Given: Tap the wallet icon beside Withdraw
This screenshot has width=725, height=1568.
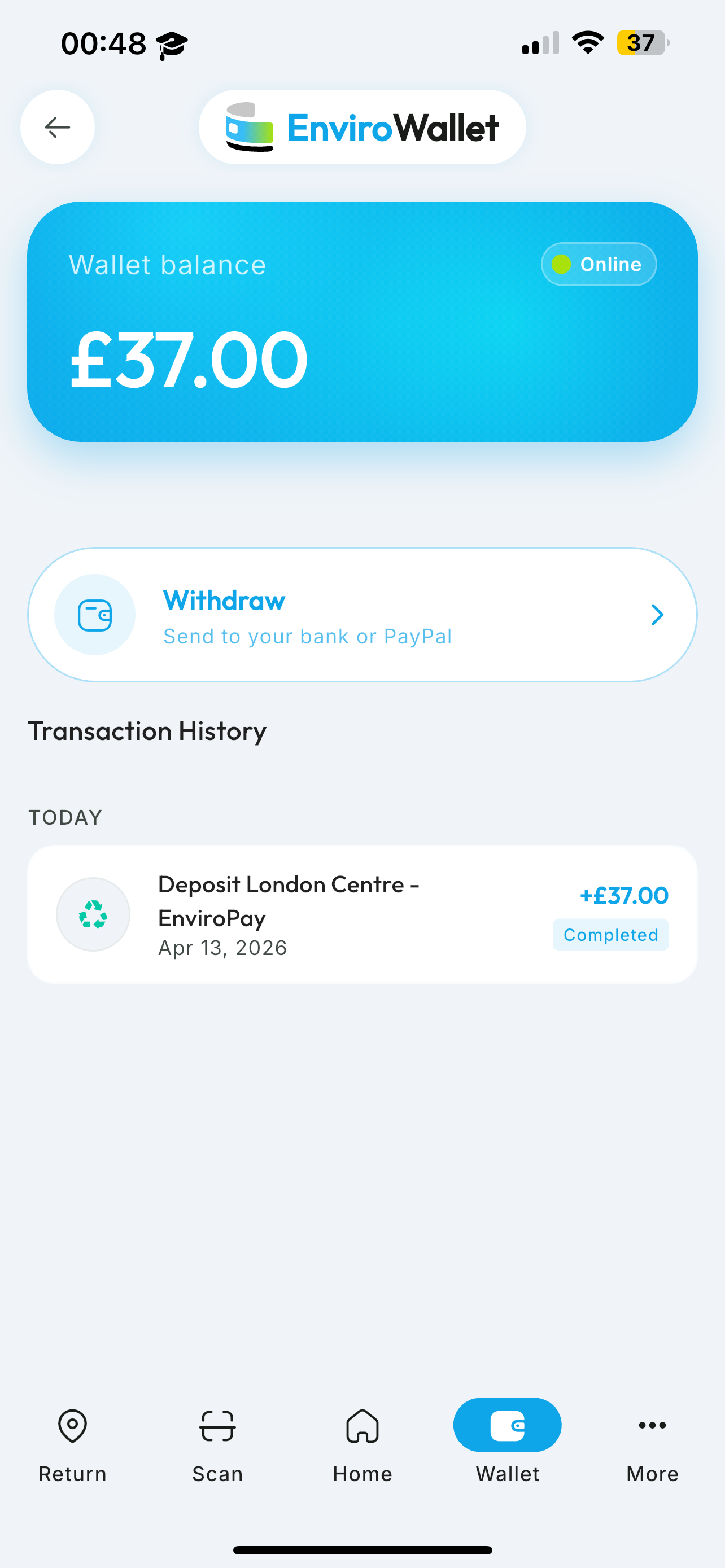Looking at the screenshot, I should click(94, 615).
